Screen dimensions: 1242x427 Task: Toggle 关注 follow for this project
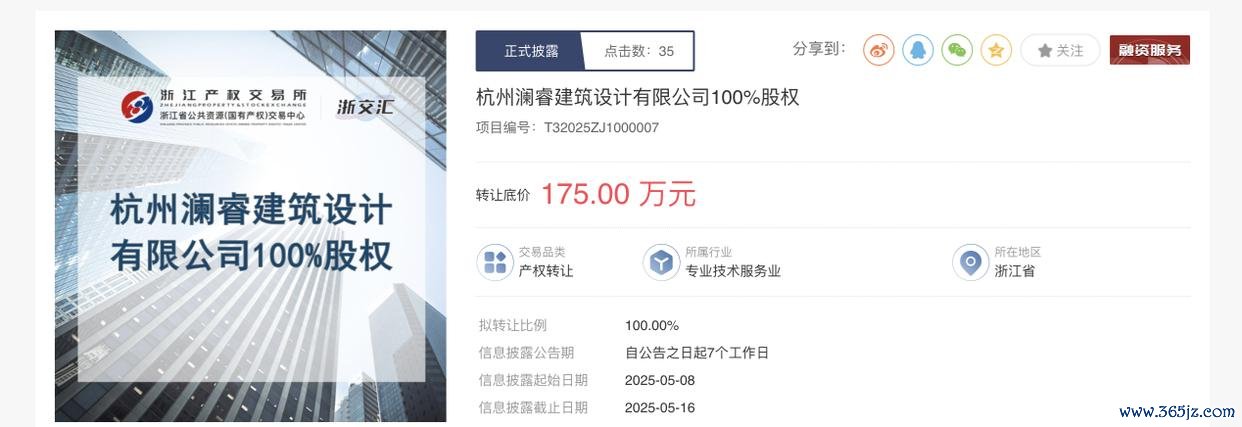1060,50
